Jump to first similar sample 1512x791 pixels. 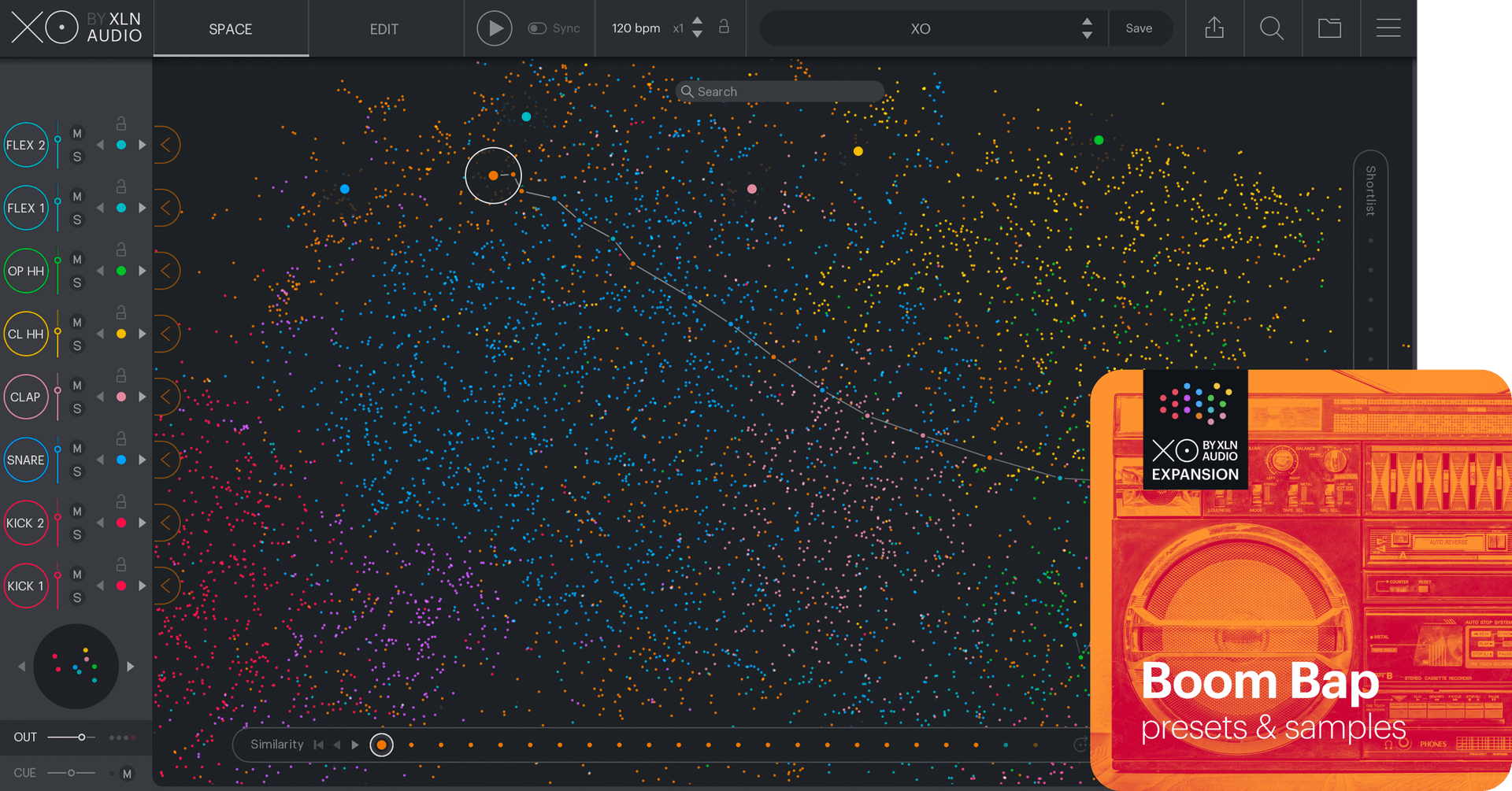[318, 745]
